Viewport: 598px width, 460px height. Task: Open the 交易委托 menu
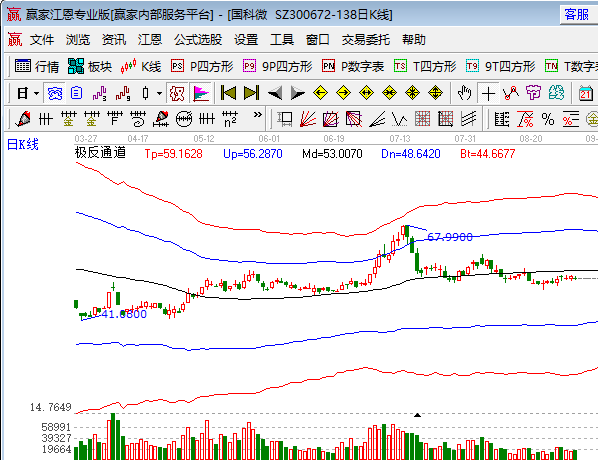tap(366, 40)
